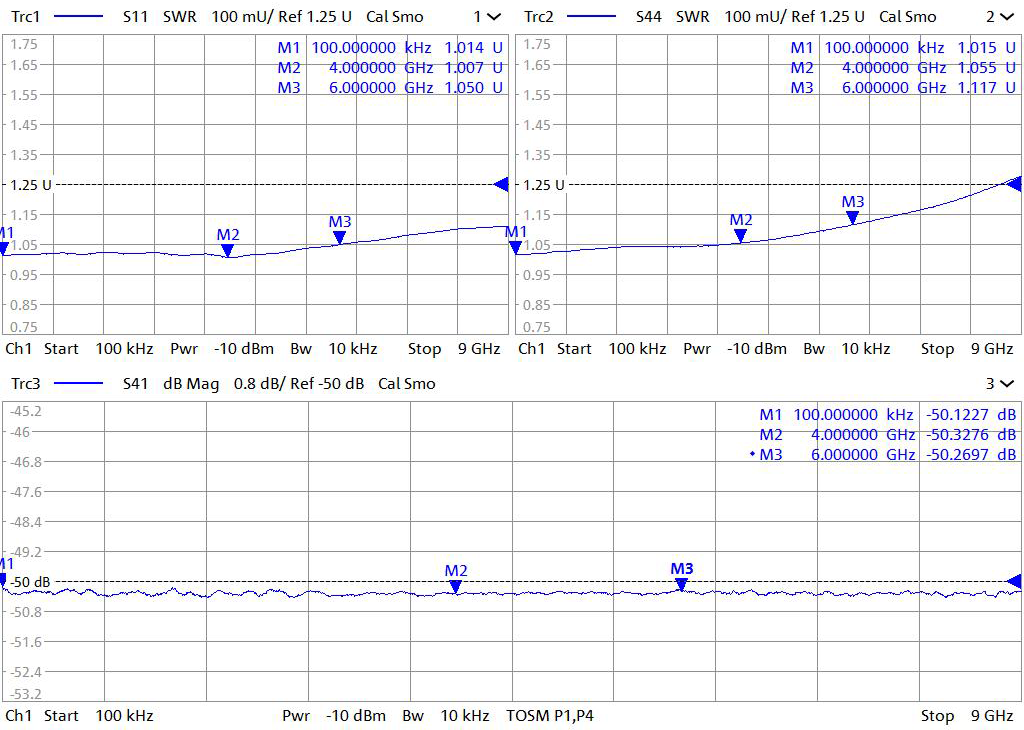The width and height of the screenshot is (1024, 730).
Task: Open the diagram 1 dropdown chevron
Action: click(495, 17)
